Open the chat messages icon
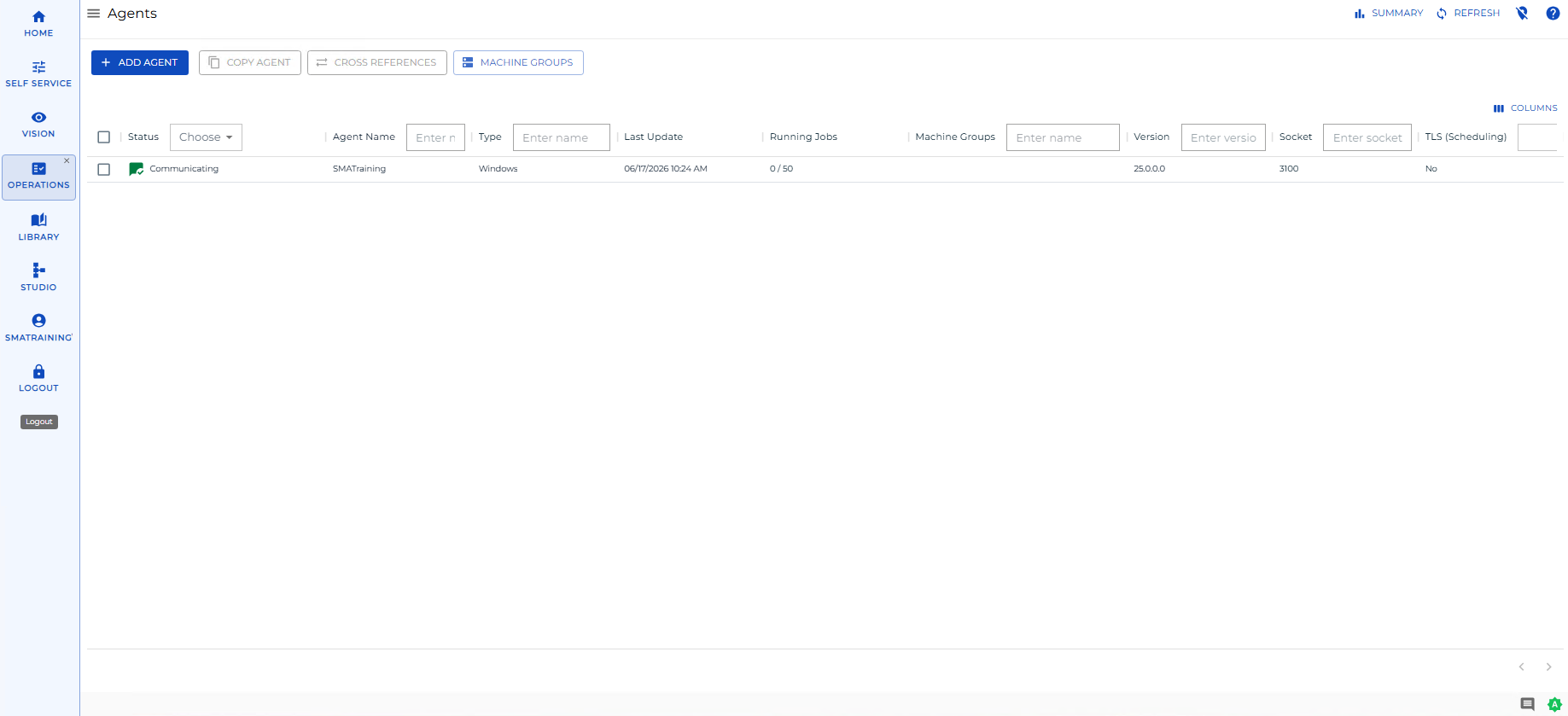 pos(1528,704)
